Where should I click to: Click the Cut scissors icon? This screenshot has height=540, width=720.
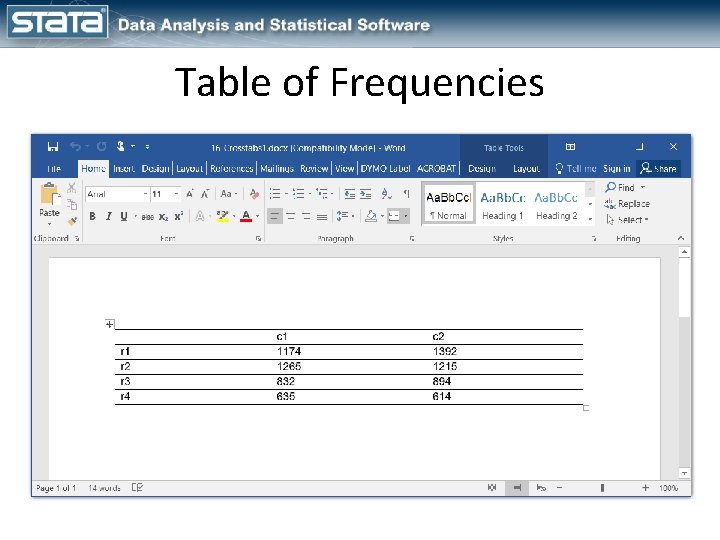(x=72, y=187)
